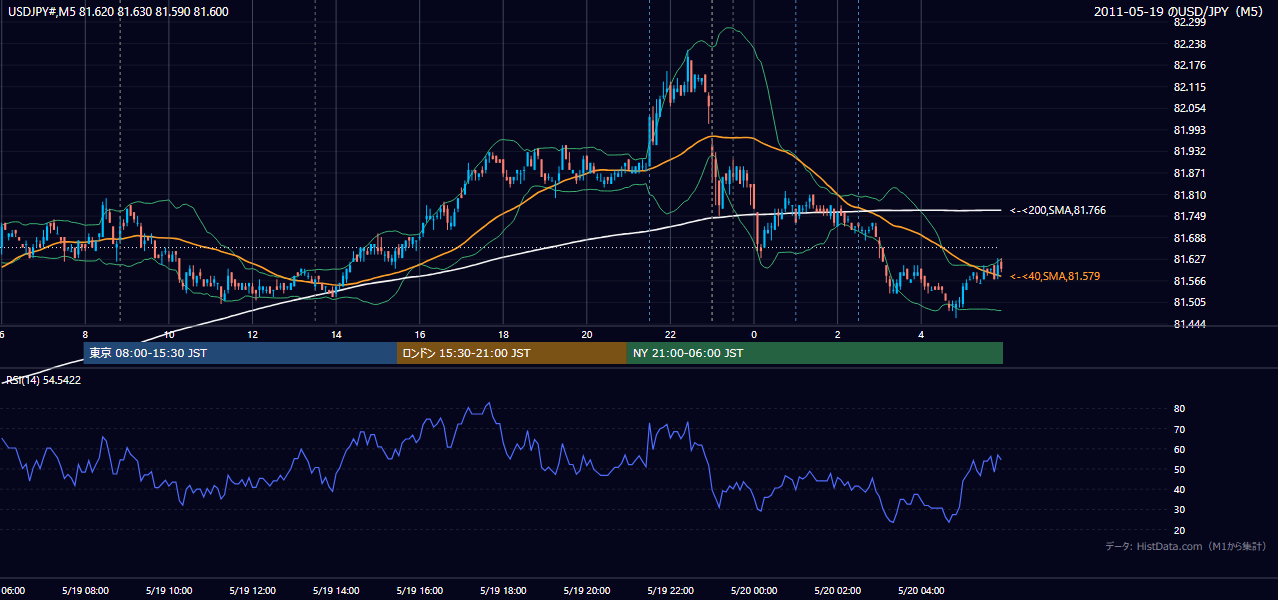Click price level 82.176 on price axis
The height and width of the screenshot is (600, 1278).
[1189, 65]
